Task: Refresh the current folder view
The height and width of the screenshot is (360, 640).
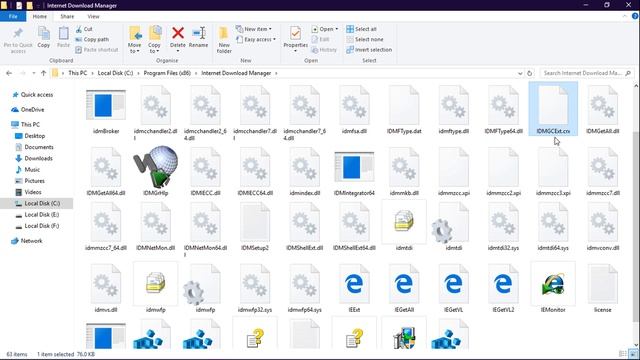Action: tap(529, 73)
